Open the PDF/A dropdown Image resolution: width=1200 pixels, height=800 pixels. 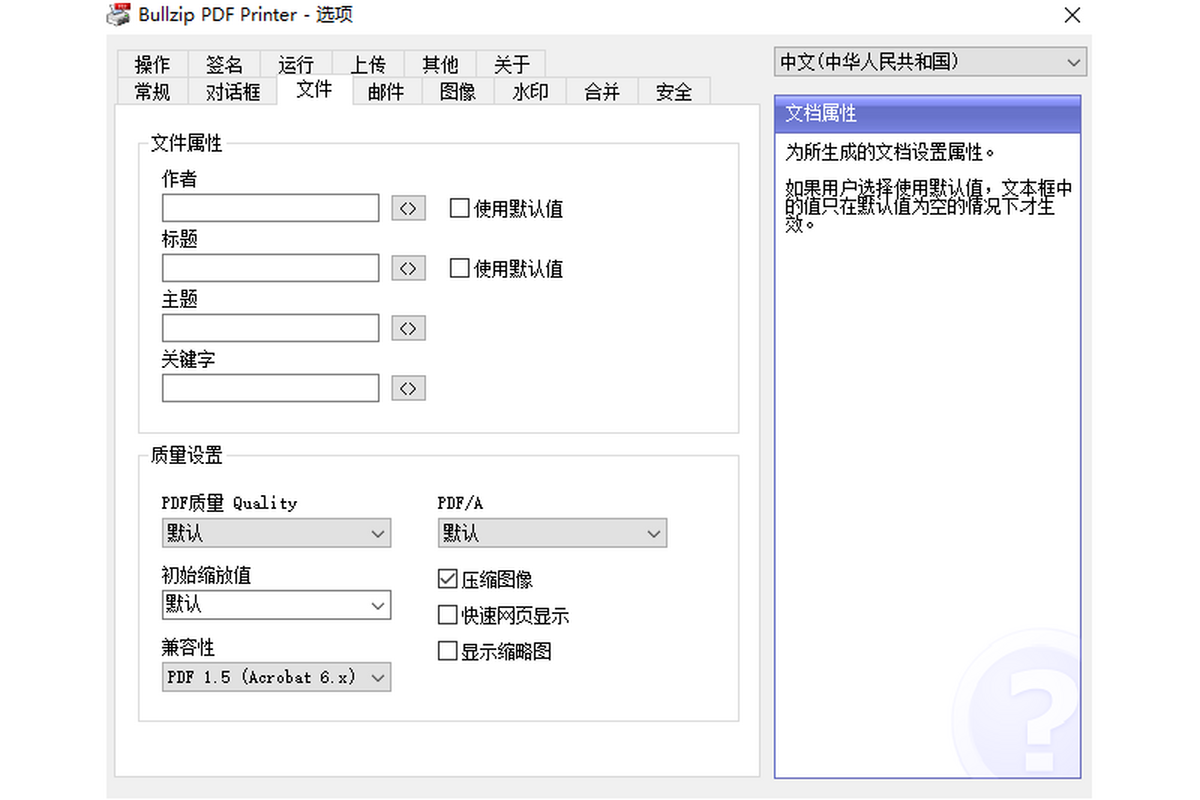(x=552, y=533)
